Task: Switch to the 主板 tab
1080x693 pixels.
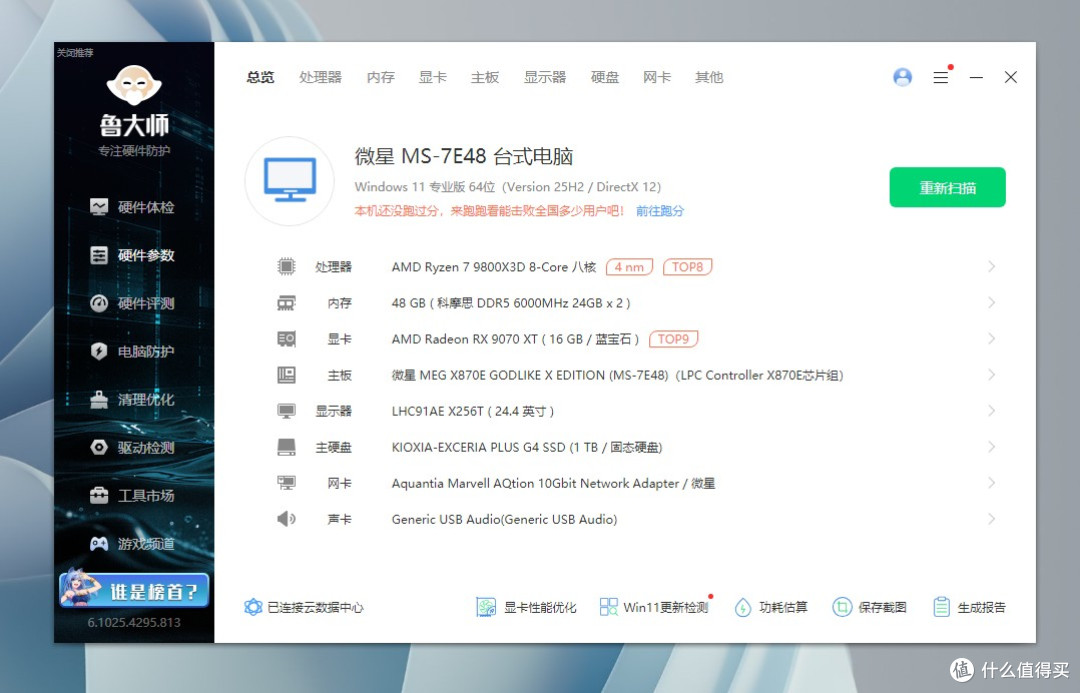Action: click(x=485, y=77)
